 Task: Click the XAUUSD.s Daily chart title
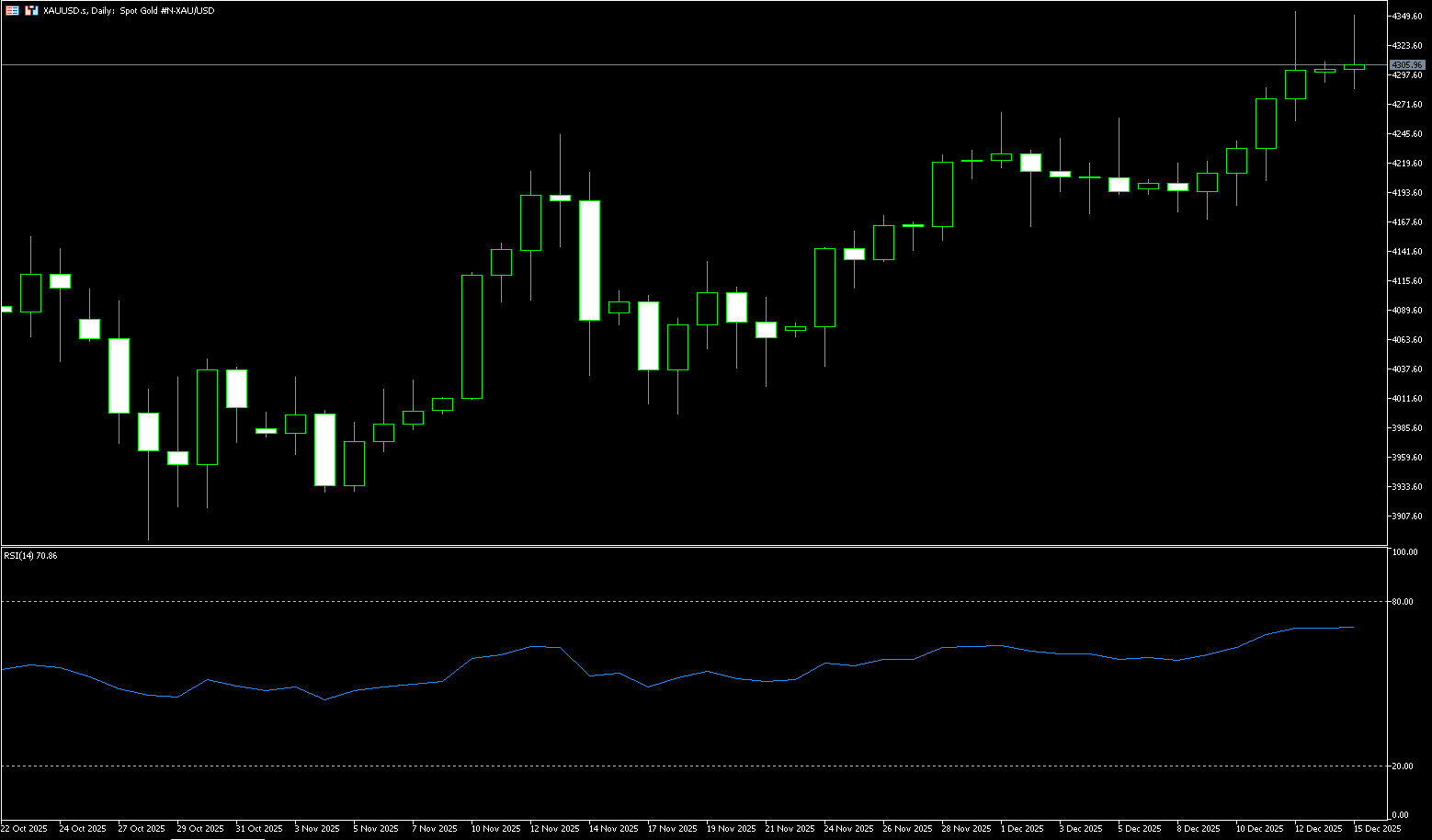(129, 11)
